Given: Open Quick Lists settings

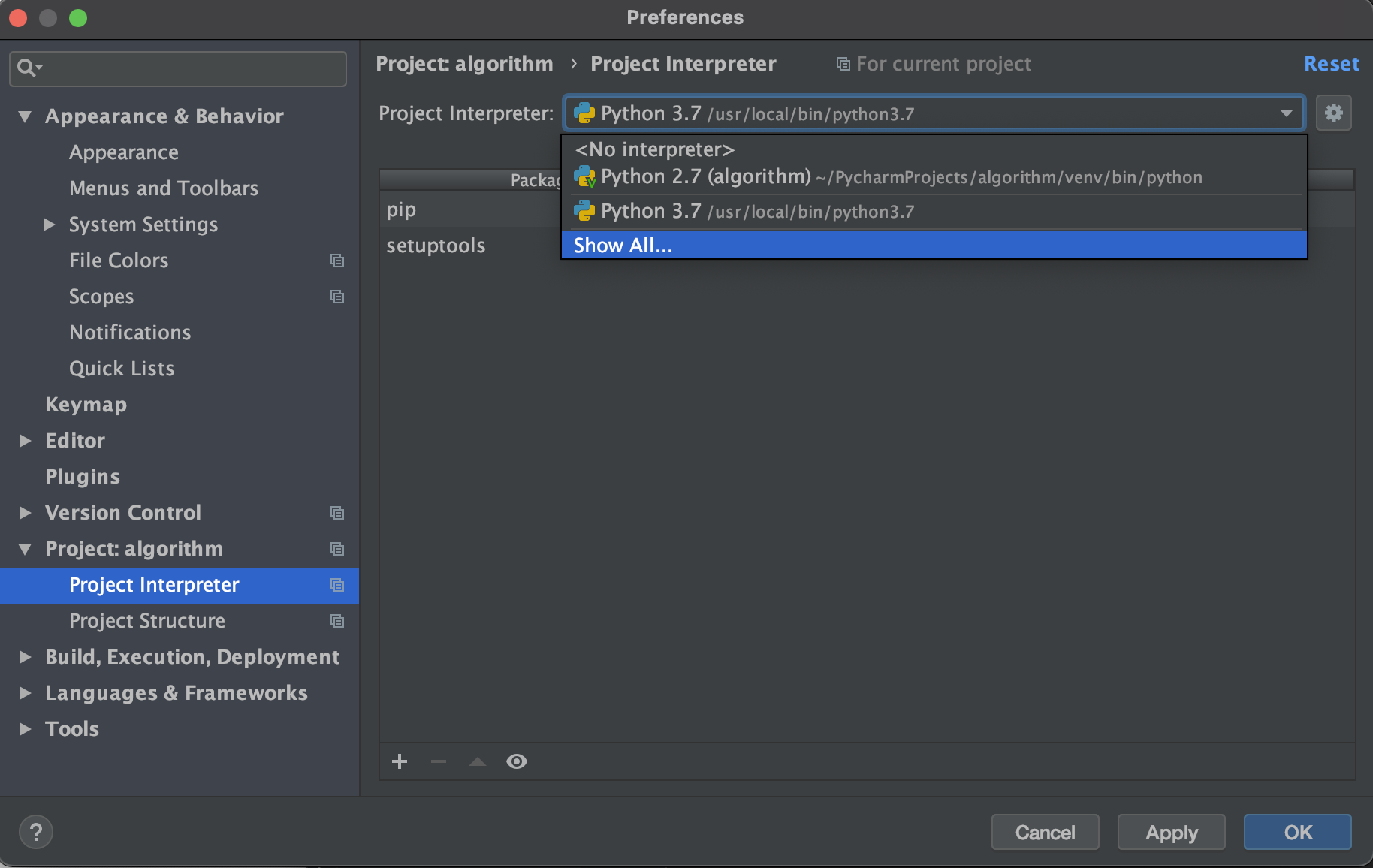Looking at the screenshot, I should click(122, 369).
